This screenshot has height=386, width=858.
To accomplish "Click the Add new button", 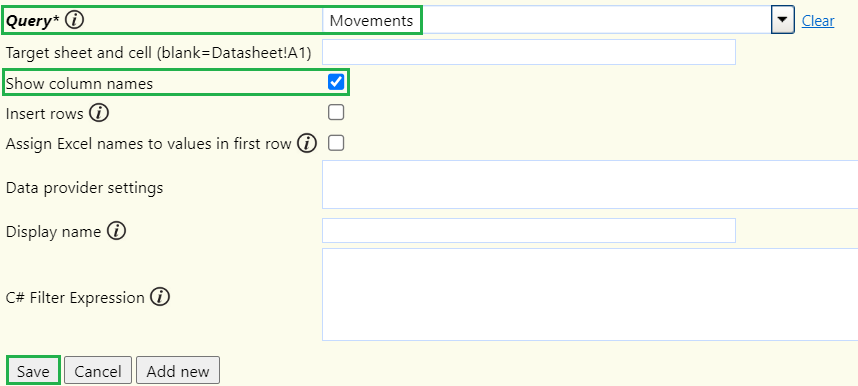I will pos(178,371).
